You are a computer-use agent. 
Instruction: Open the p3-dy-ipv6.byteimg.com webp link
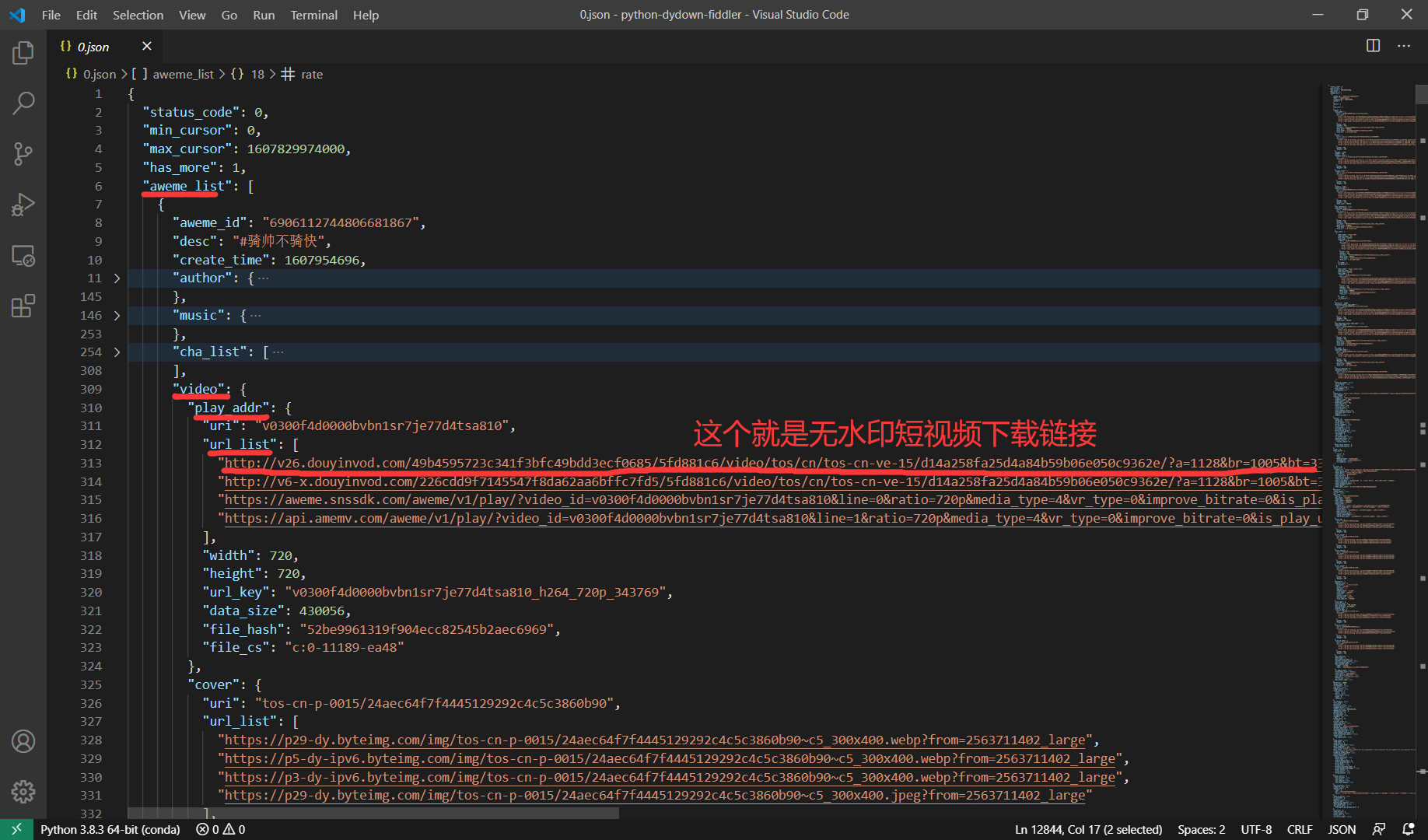pos(670,778)
